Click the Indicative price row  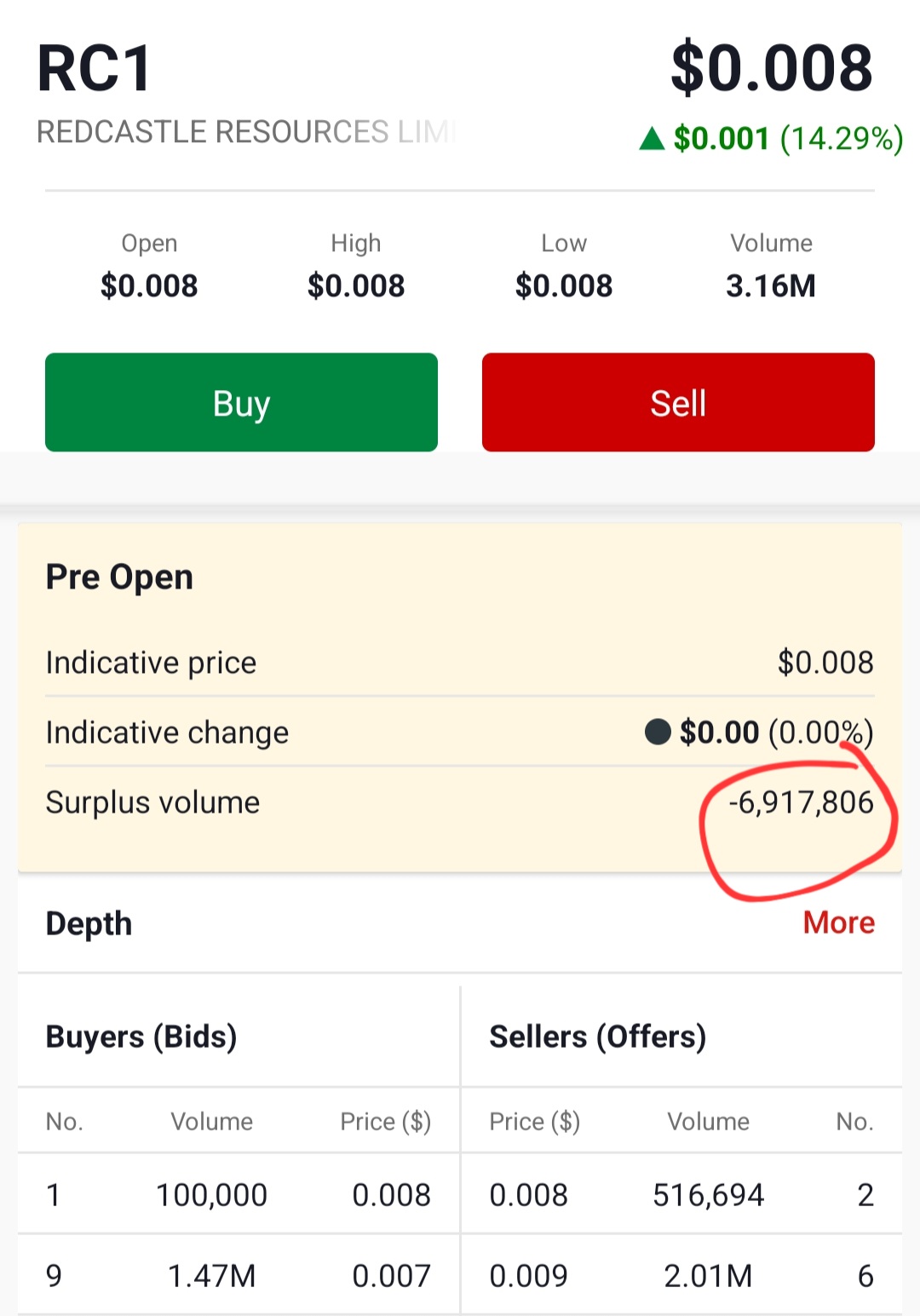460,662
